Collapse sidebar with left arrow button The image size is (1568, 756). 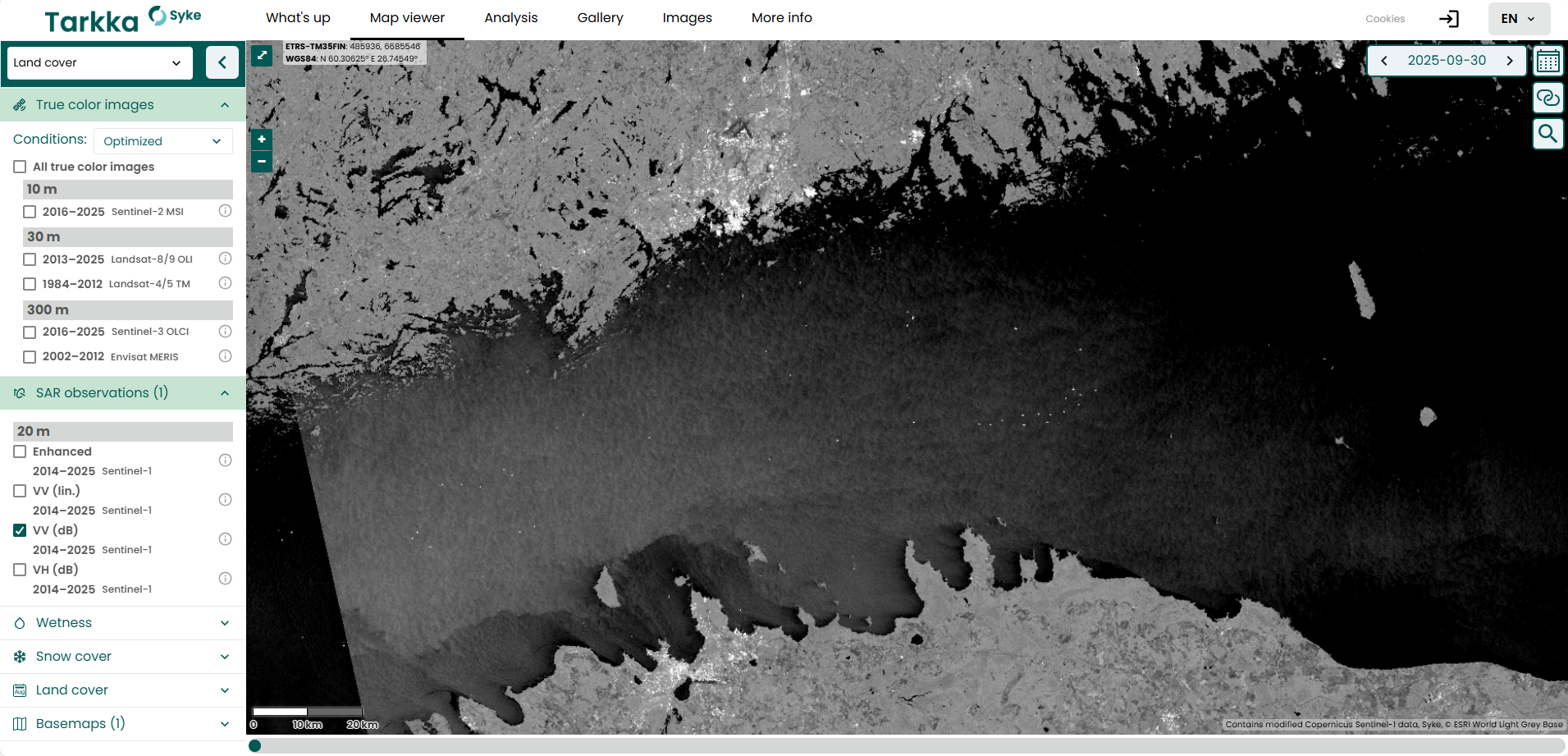pyautogui.click(x=222, y=62)
